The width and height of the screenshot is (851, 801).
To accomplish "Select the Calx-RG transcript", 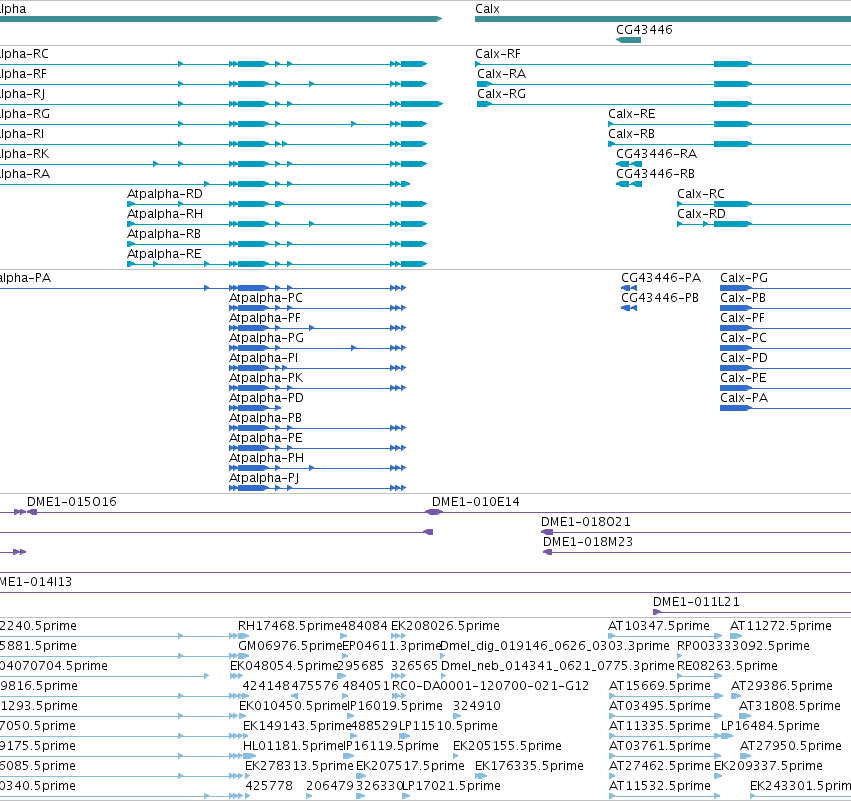I will (664, 104).
